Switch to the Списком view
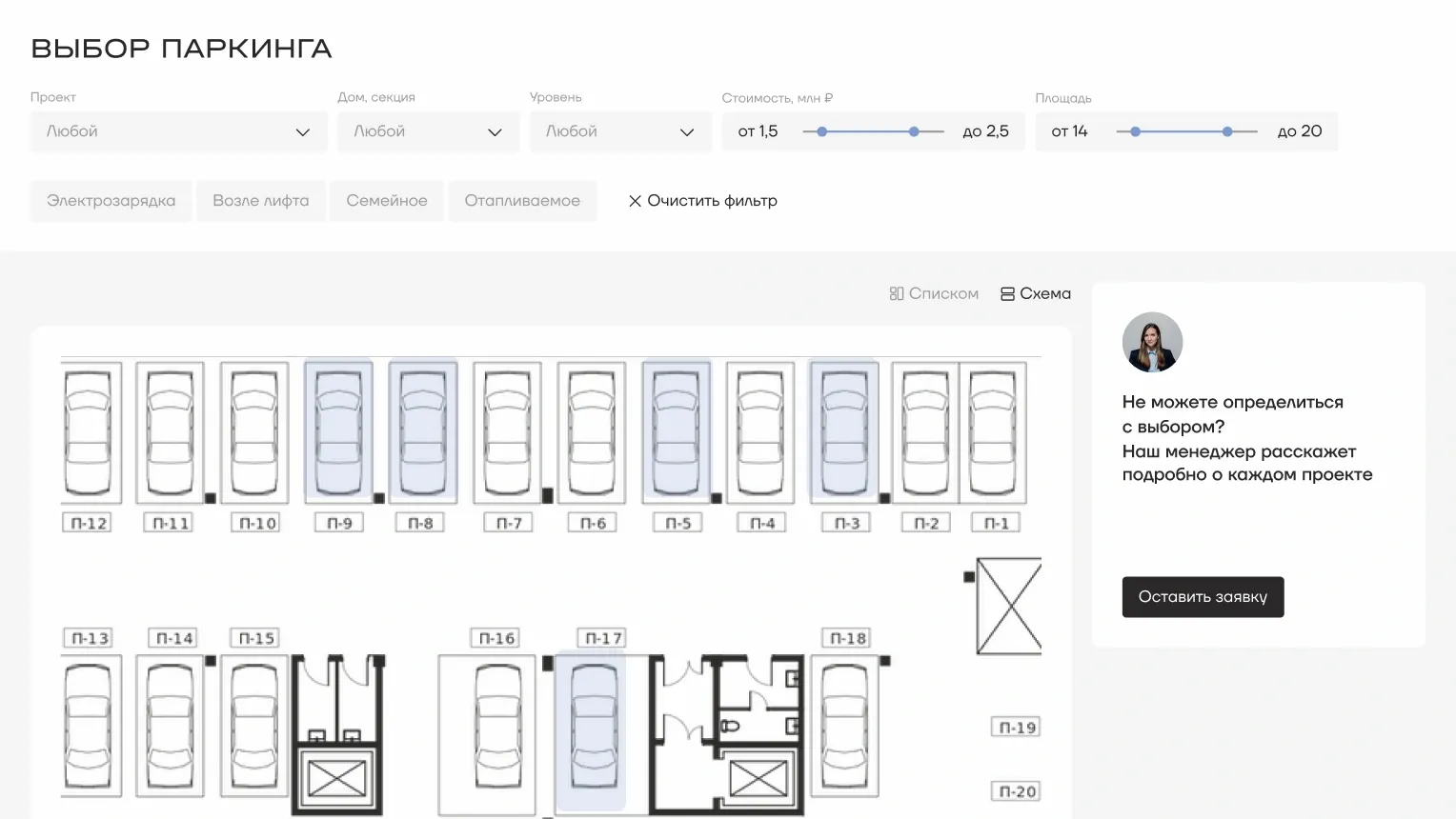 pyautogui.click(x=934, y=293)
